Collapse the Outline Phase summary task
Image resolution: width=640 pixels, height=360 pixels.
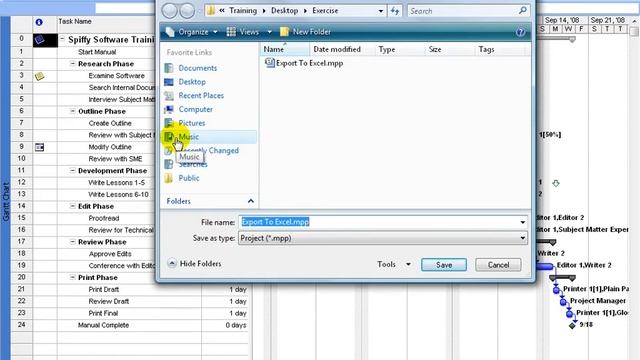pos(73,111)
